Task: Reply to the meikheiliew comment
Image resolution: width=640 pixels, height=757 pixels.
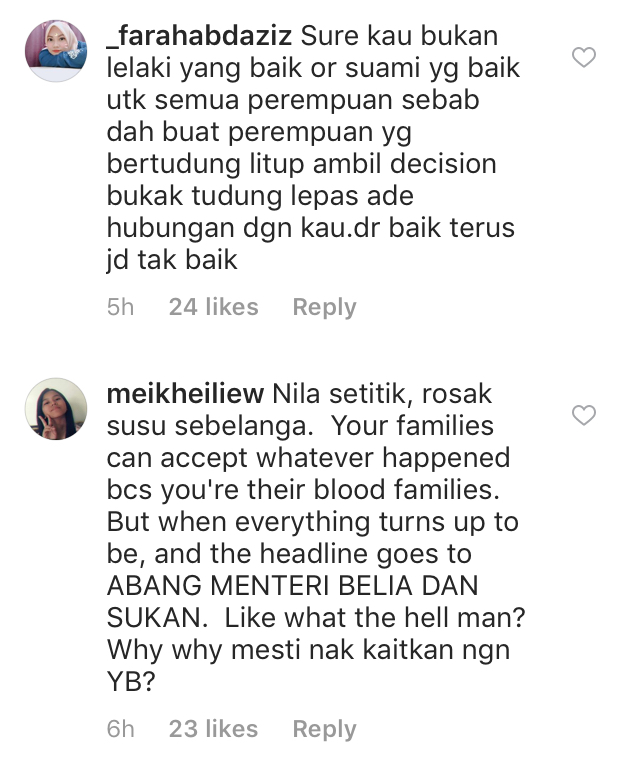Action: coord(324,729)
